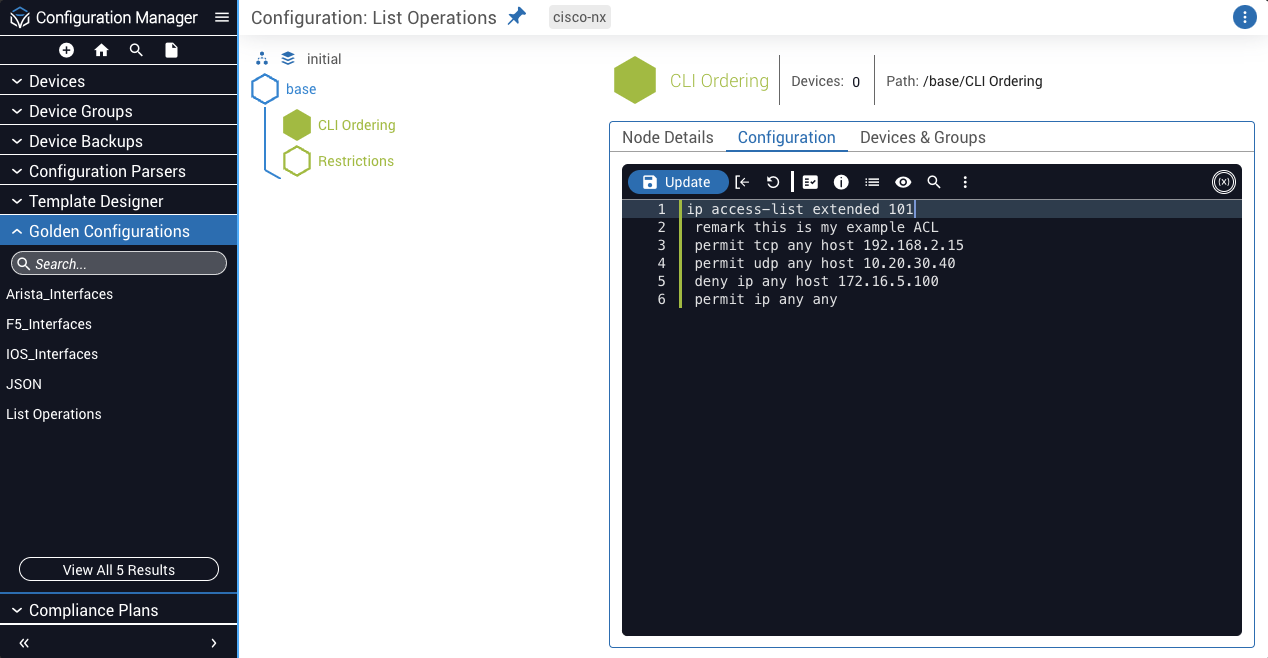Image resolution: width=1268 pixels, height=658 pixels.
Task: Click the Update button
Action: click(x=677, y=182)
